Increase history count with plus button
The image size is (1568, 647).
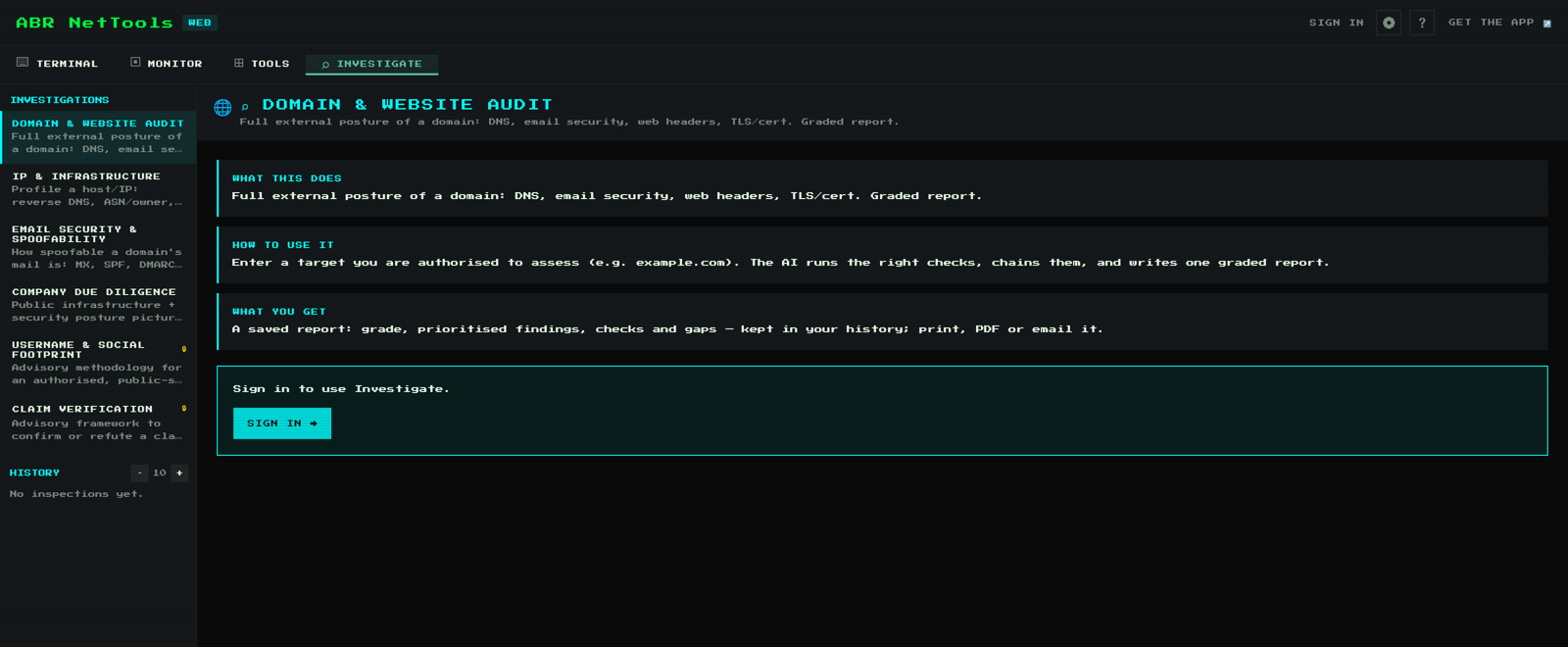[179, 473]
